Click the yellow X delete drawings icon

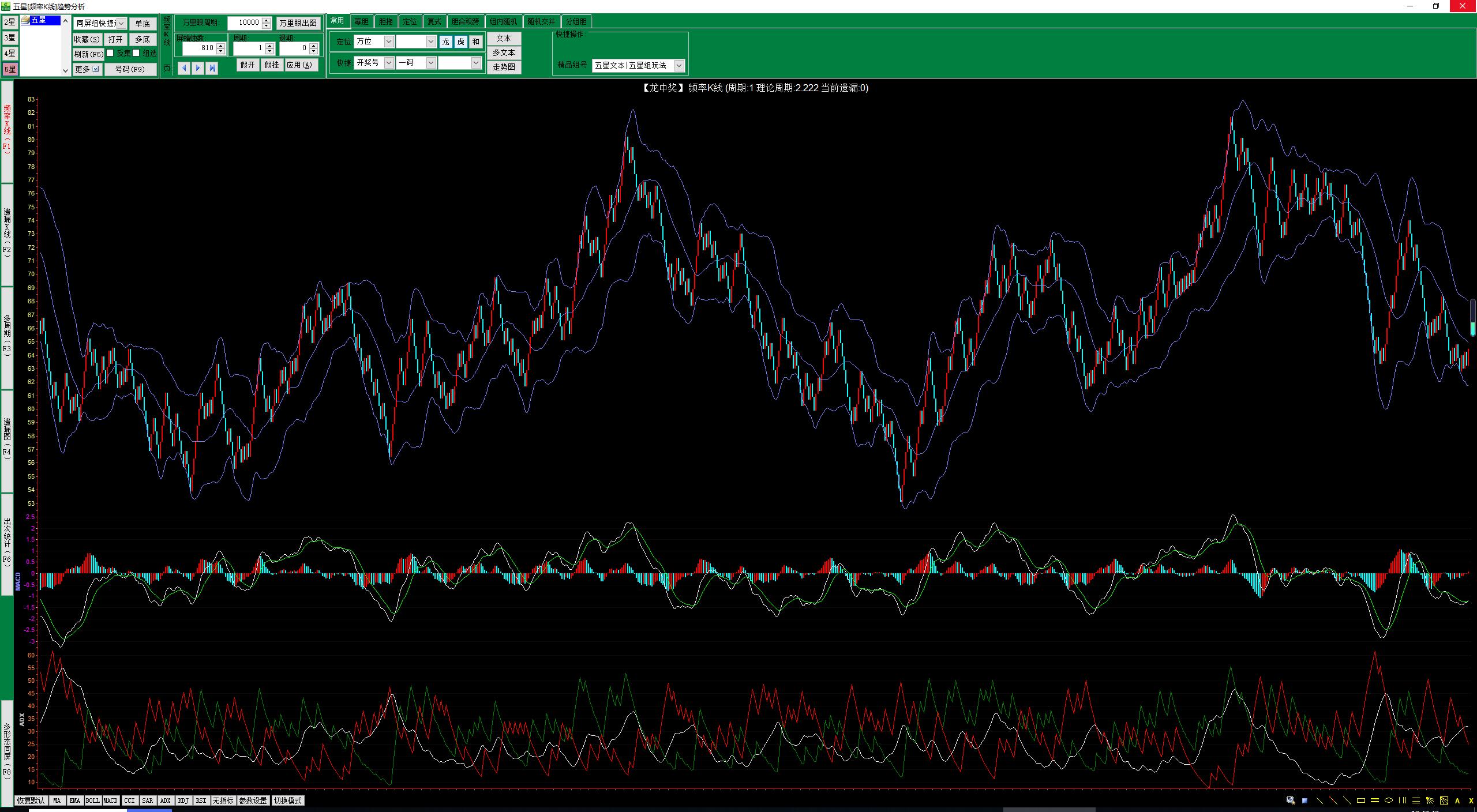click(x=1471, y=800)
